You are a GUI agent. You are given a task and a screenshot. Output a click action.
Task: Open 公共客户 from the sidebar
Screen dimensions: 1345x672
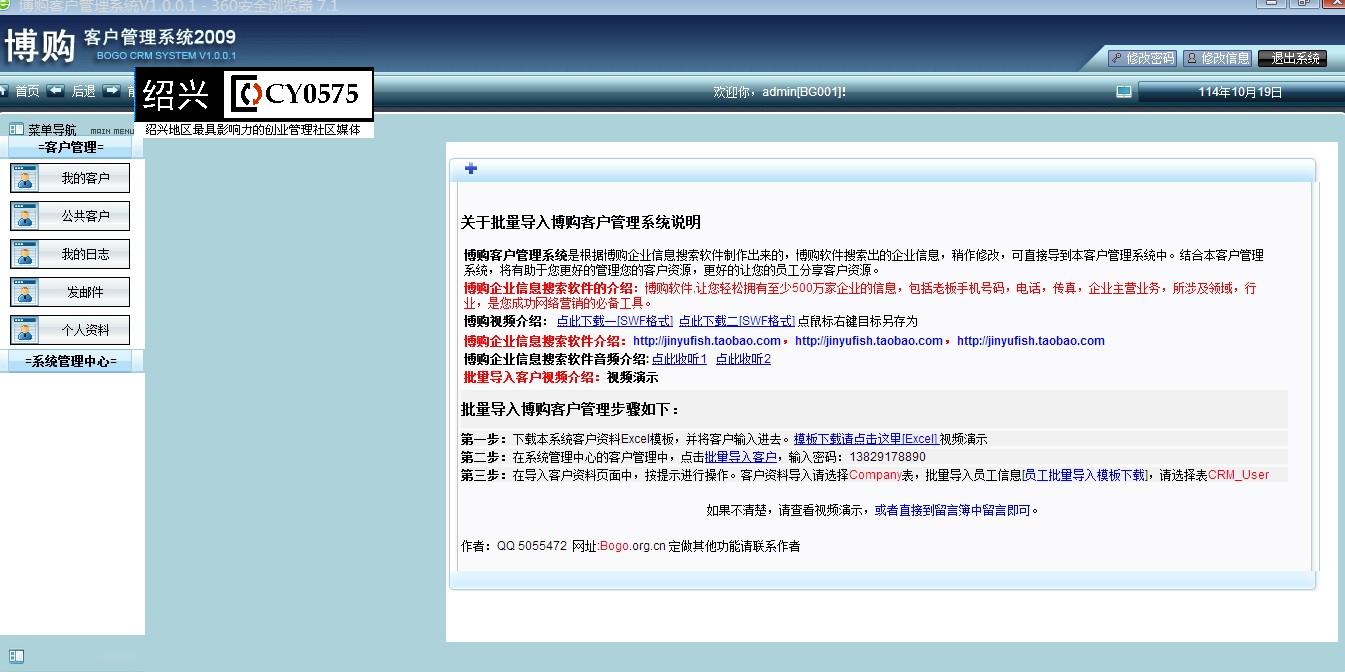coord(70,216)
